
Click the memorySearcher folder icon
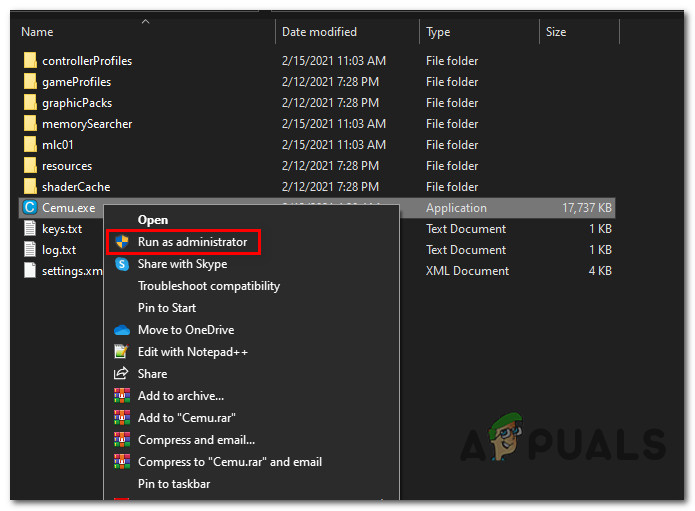pyautogui.click(x=30, y=124)
